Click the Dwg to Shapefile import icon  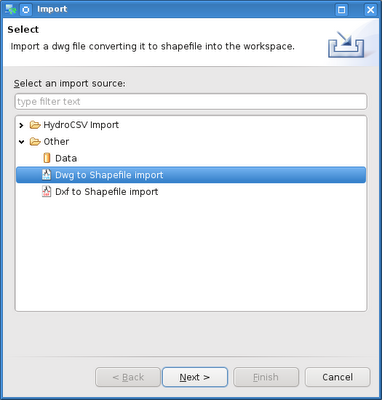[47, 175]
